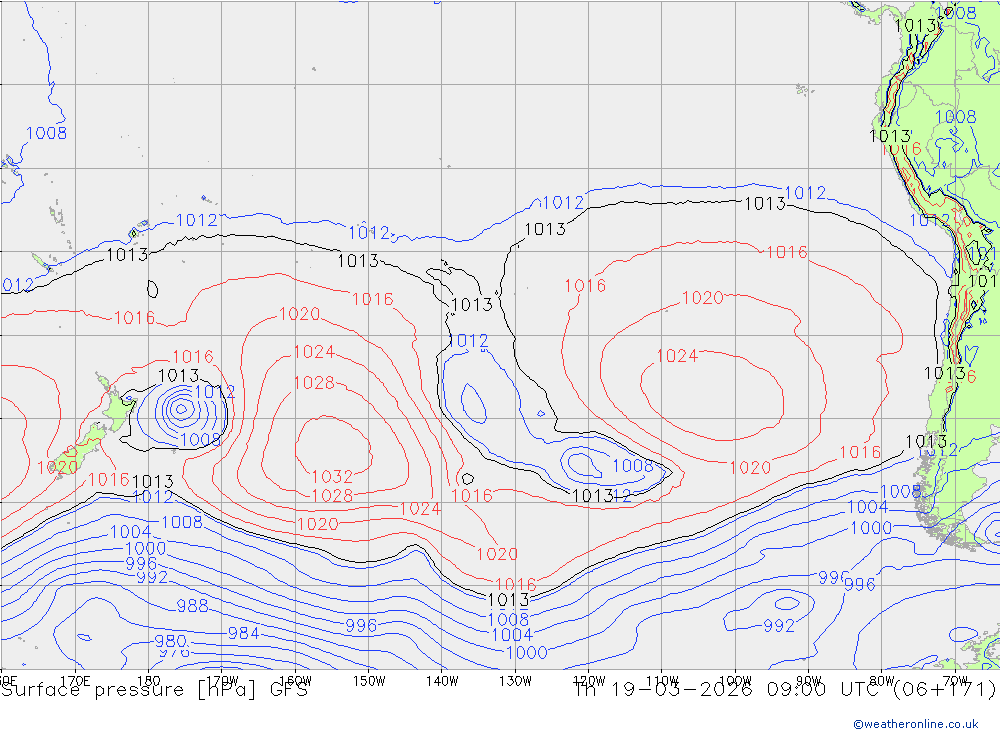
Task: Click the Surface pressure [hPa] GFS title
Action: (x=154, y=690)
